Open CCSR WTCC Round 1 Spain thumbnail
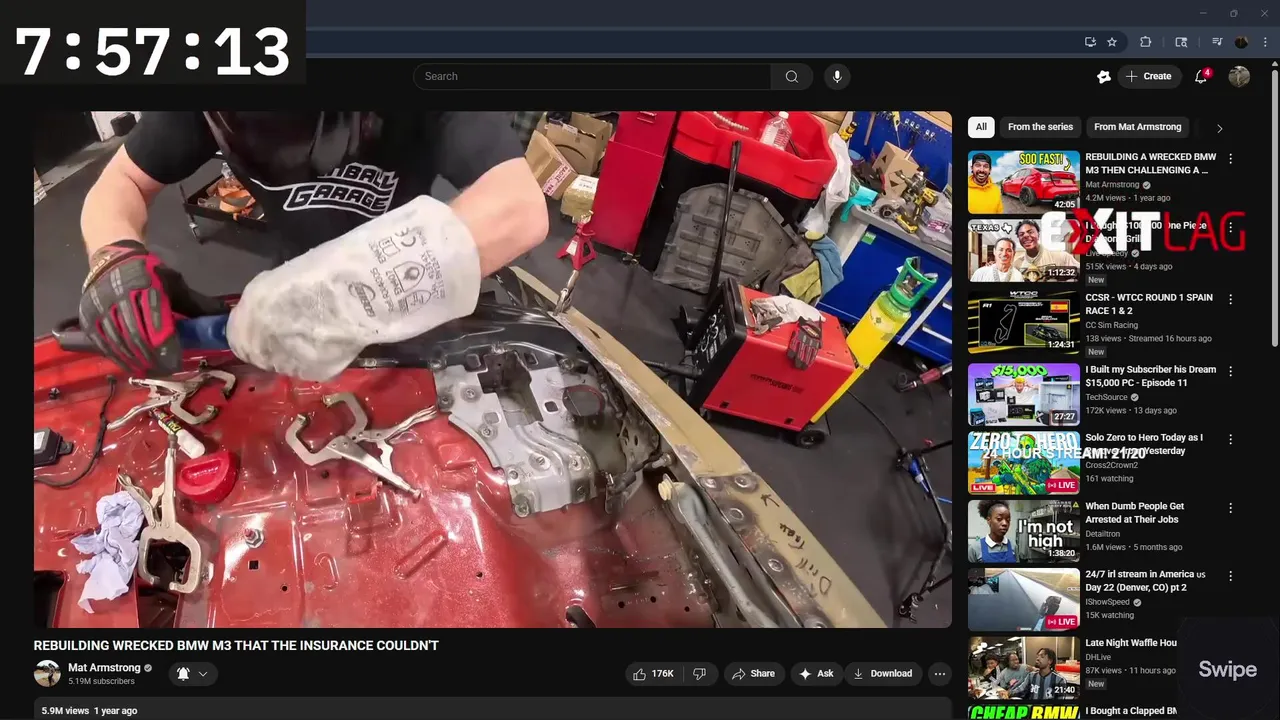The image size is (1280, 720). tap(1024, 322)
